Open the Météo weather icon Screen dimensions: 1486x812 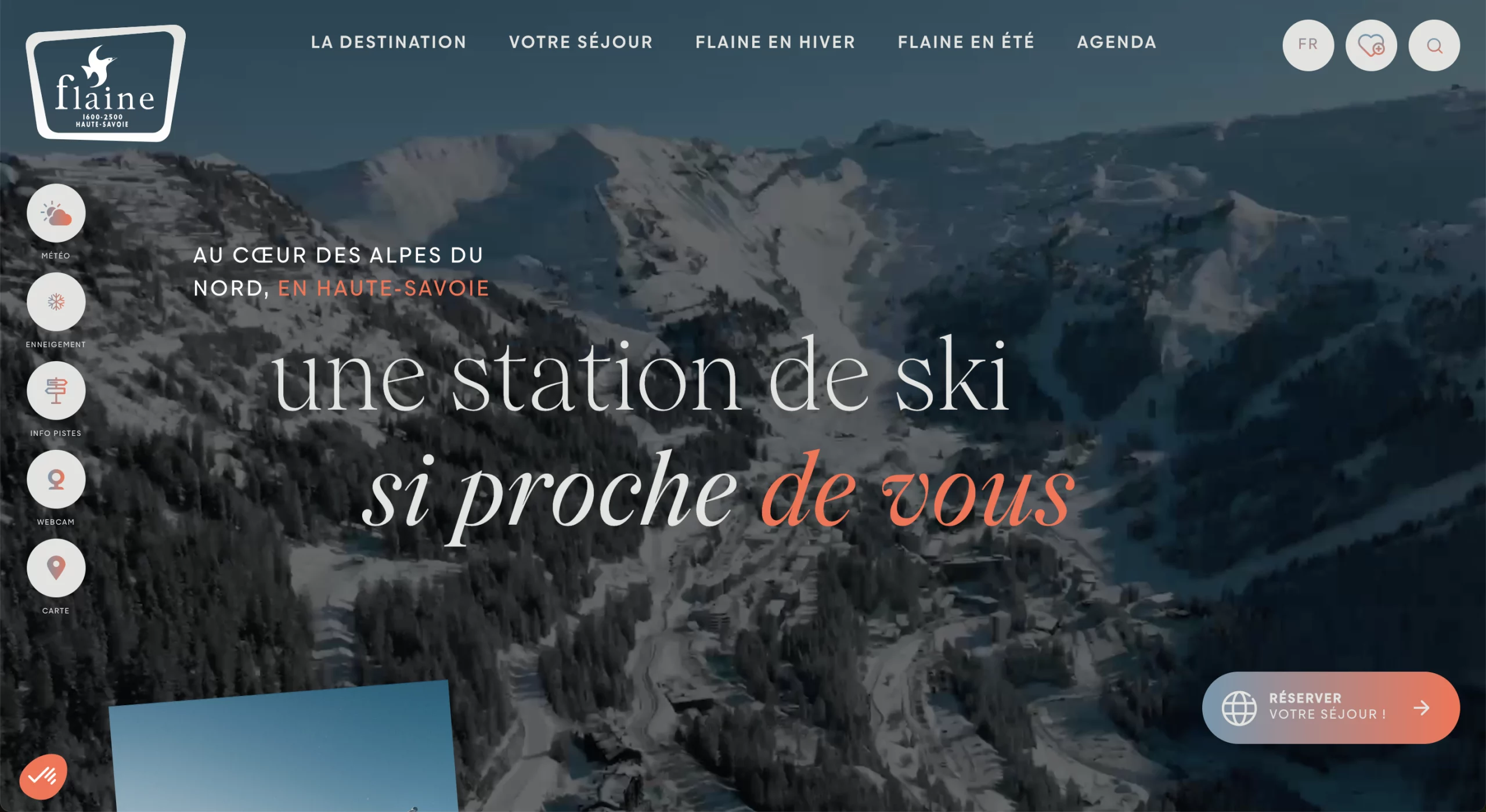point(56,213)
